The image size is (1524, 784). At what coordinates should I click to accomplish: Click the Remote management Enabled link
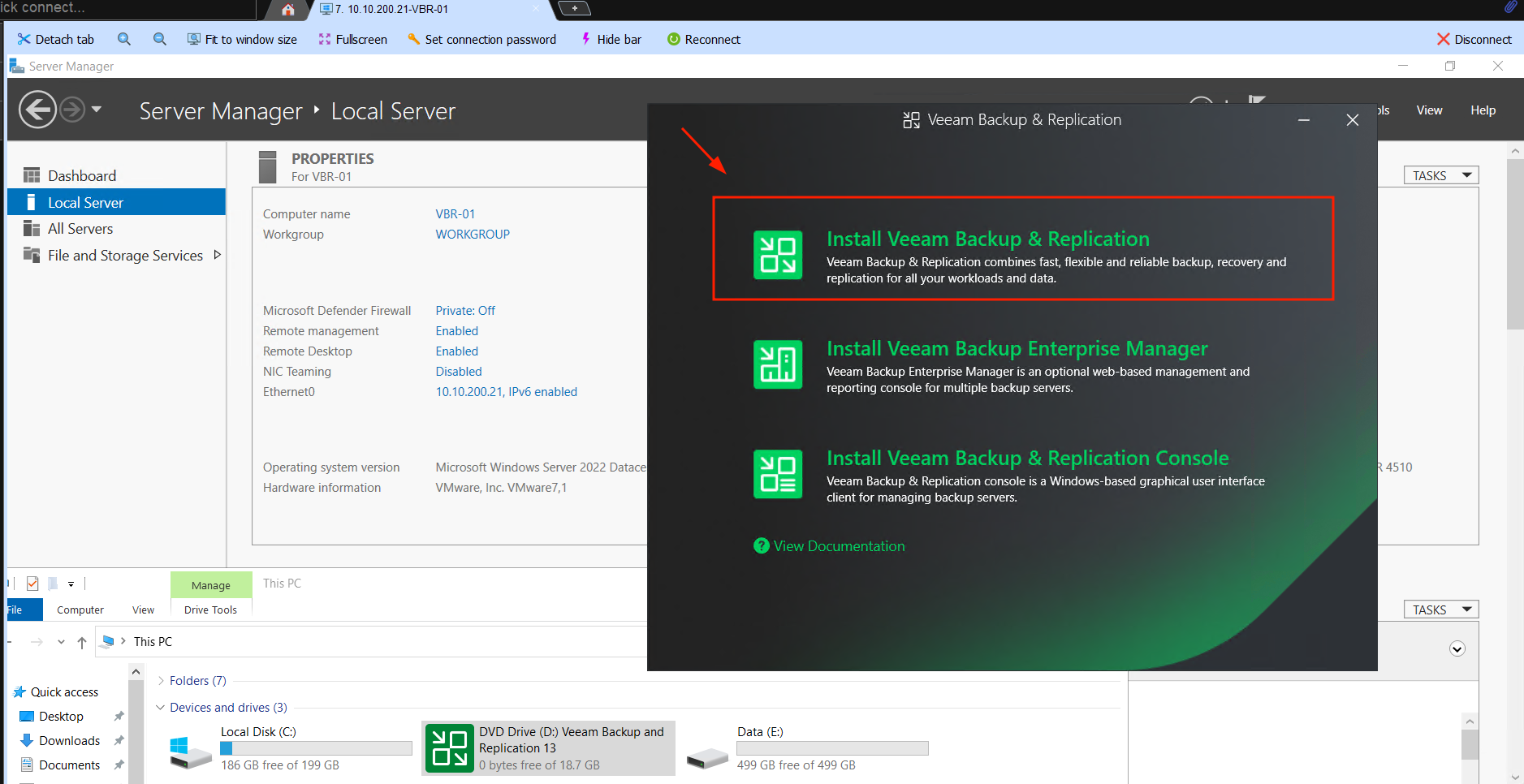[x=457, y=331]
